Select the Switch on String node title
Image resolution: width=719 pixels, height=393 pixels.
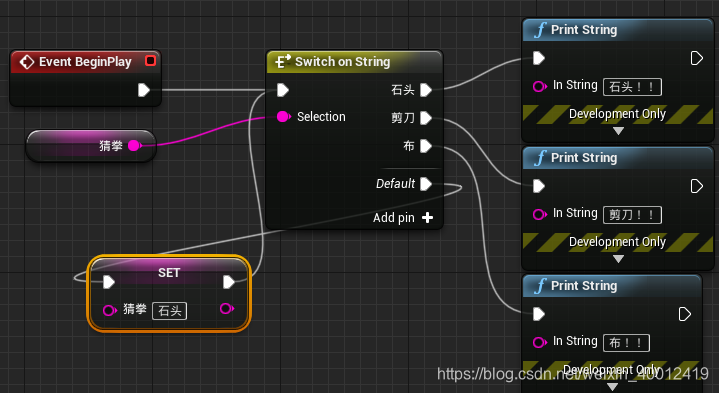[x=343, y=61]
